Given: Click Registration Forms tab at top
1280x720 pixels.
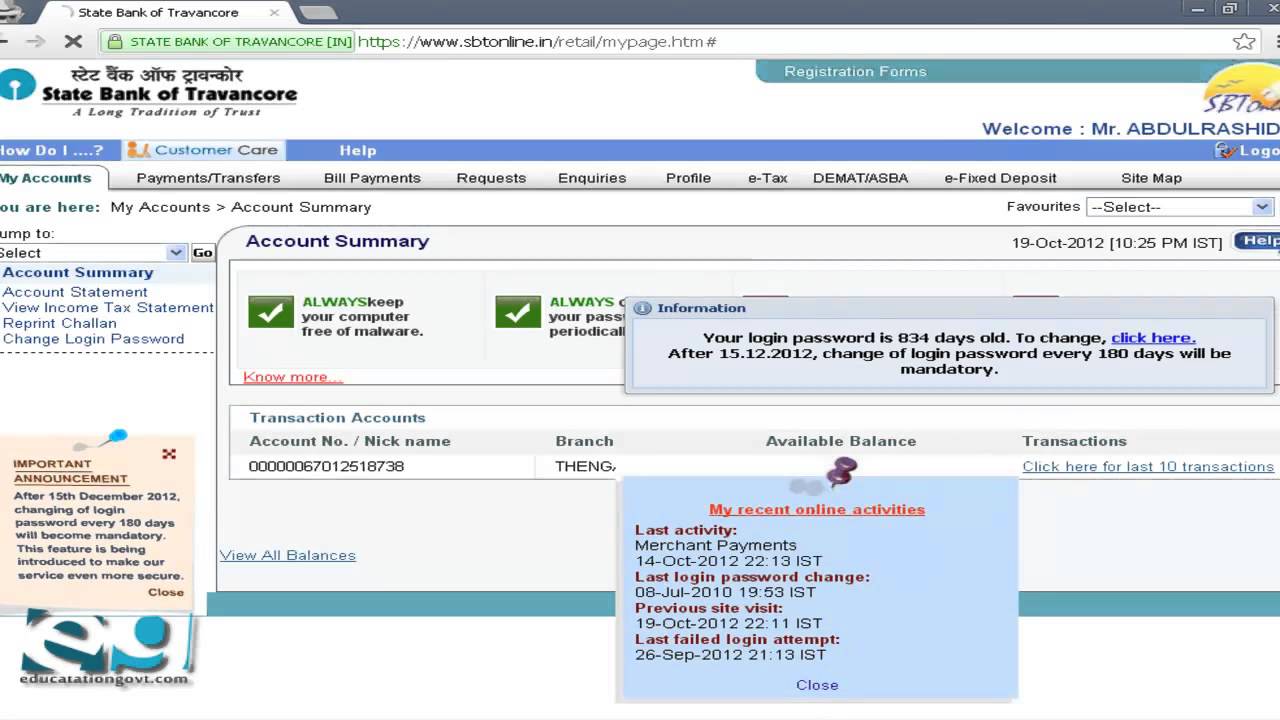Looking at the screenshot, I should (855, 71).
